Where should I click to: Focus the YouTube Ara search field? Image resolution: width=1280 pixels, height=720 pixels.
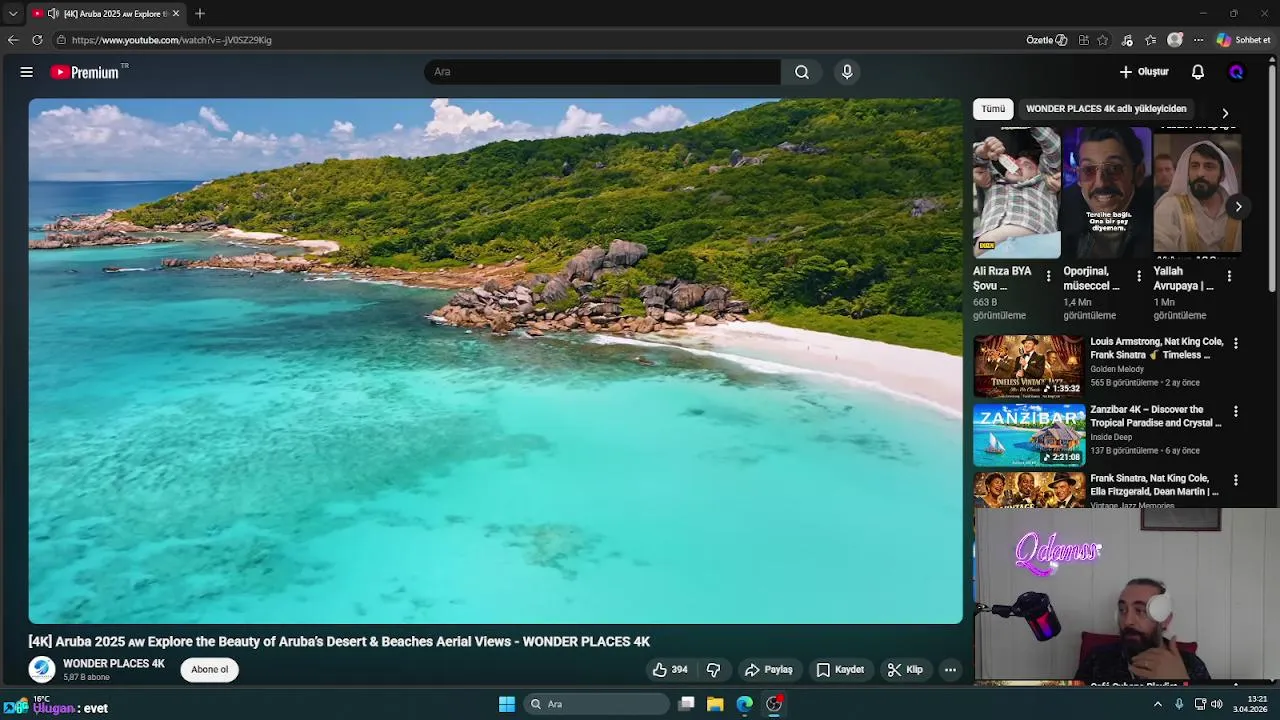point(602,72)
